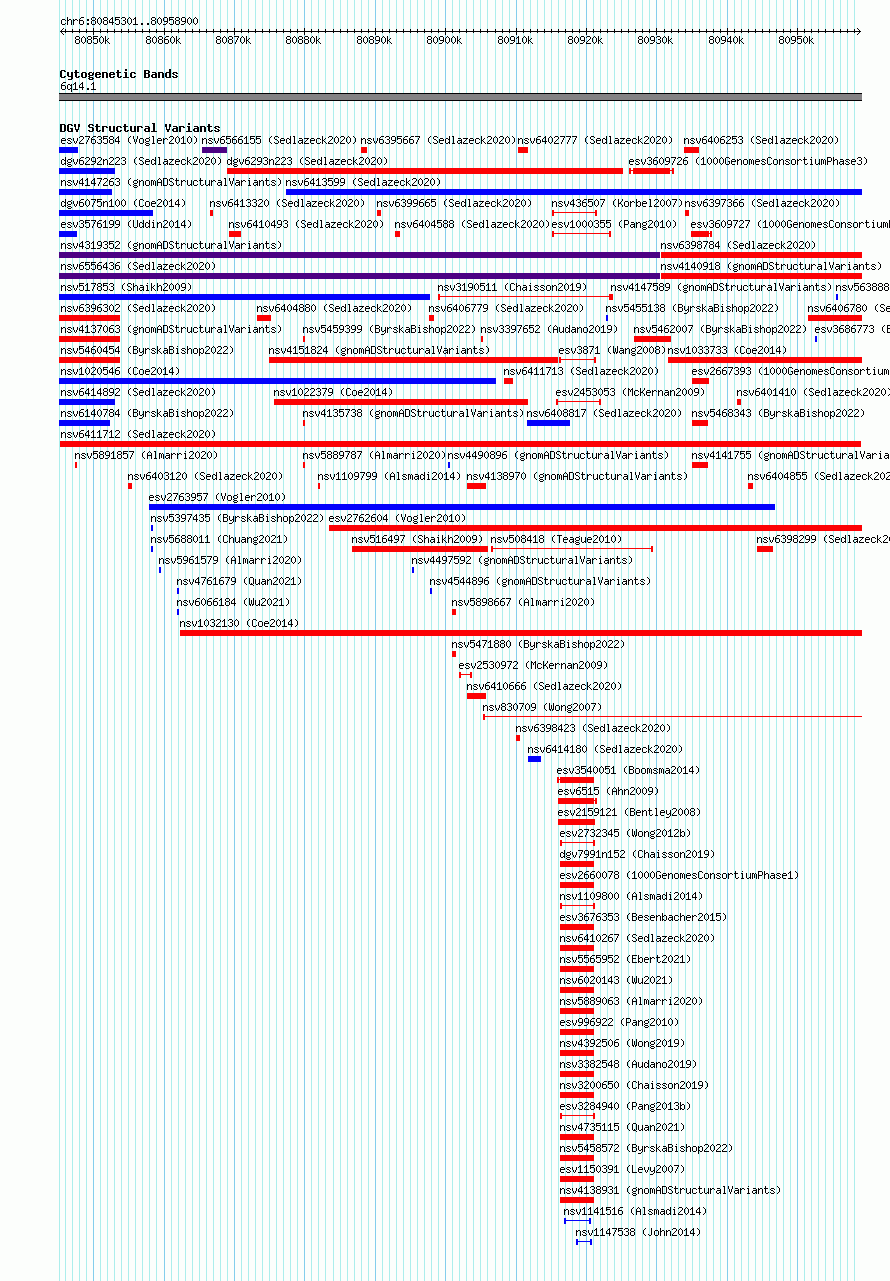Click esv2159121 (Bentley2008) label

tap(629, 812)
